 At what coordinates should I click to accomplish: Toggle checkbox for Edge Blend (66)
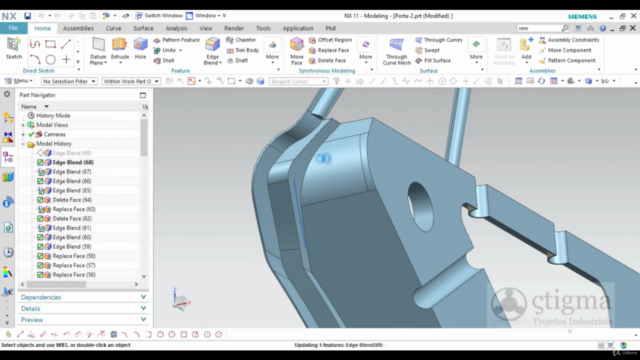point(40,181)
